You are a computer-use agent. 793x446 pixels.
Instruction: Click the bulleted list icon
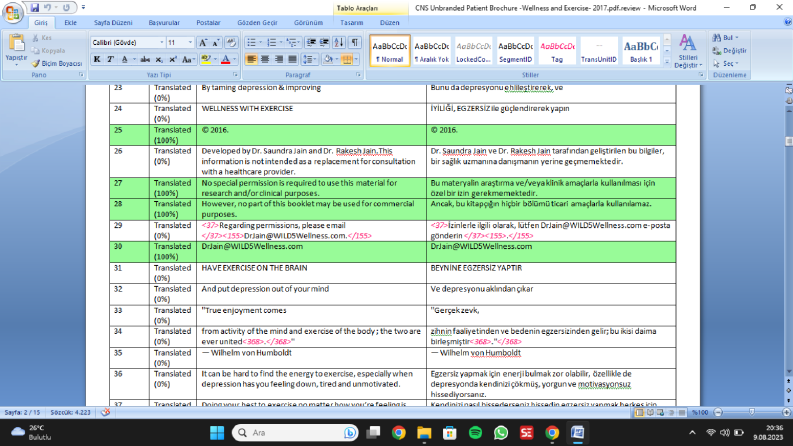click(251, 42)
